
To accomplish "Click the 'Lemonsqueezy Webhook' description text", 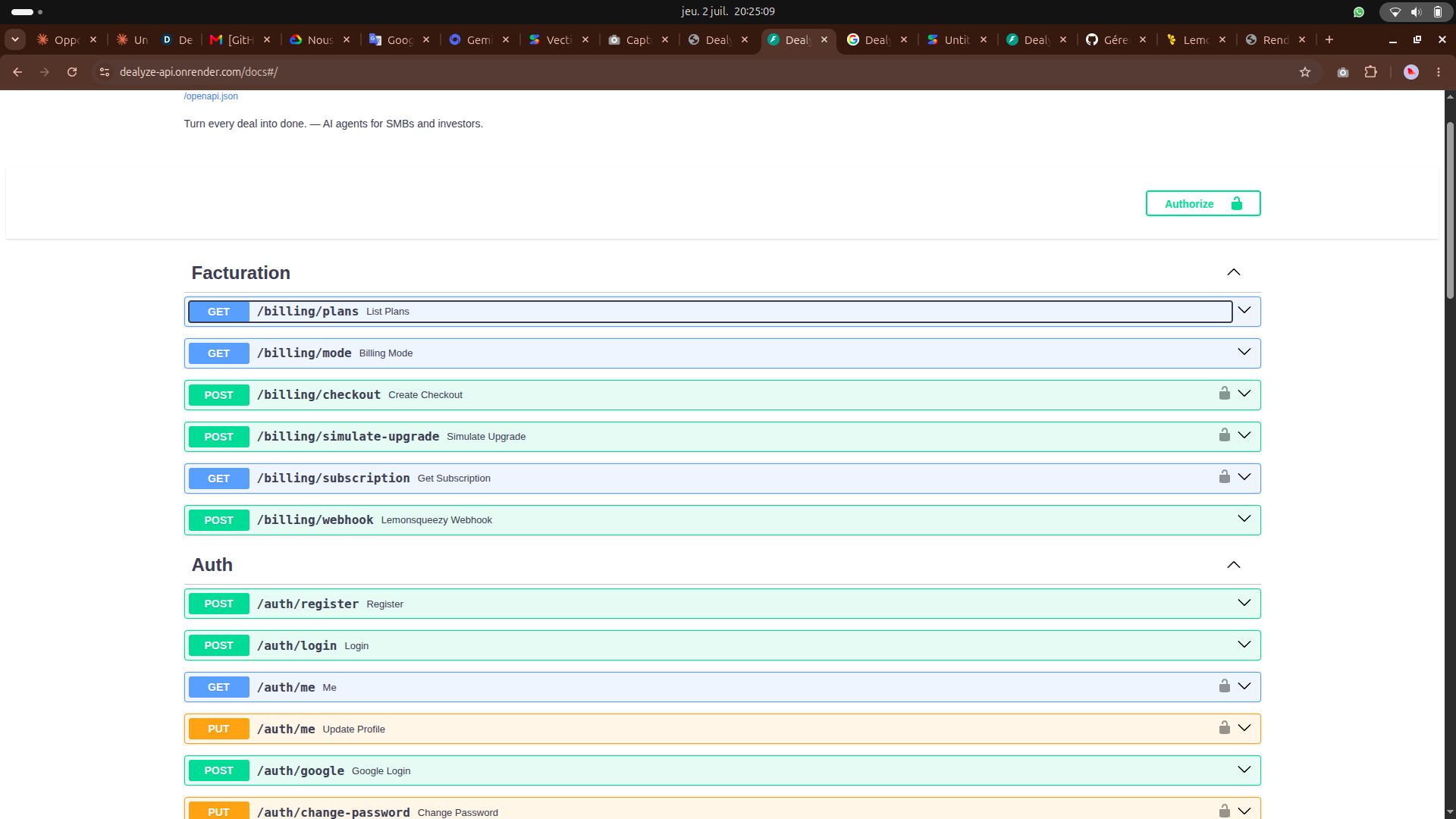I will click(436, 520).
